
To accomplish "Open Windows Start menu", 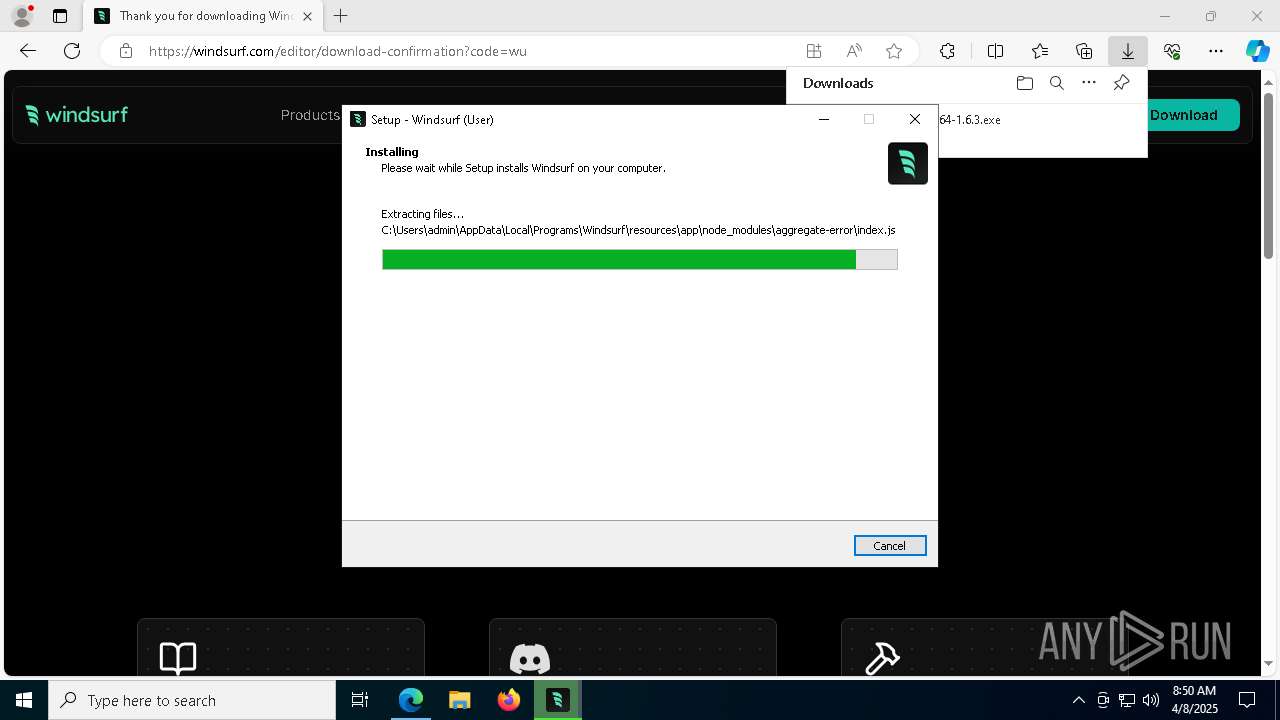I will 24,700.
